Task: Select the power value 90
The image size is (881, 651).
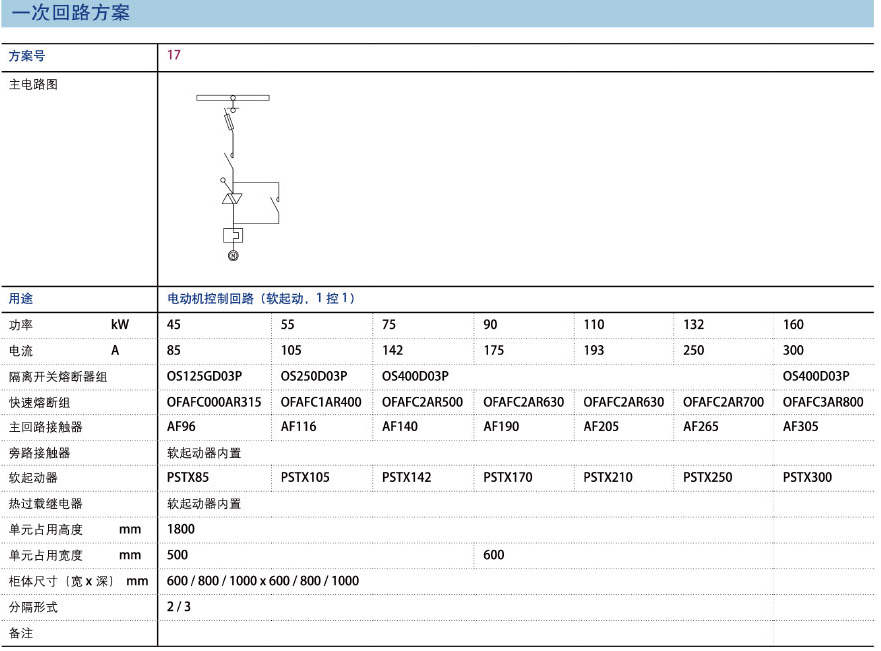Action: click(x=491, y=325)
